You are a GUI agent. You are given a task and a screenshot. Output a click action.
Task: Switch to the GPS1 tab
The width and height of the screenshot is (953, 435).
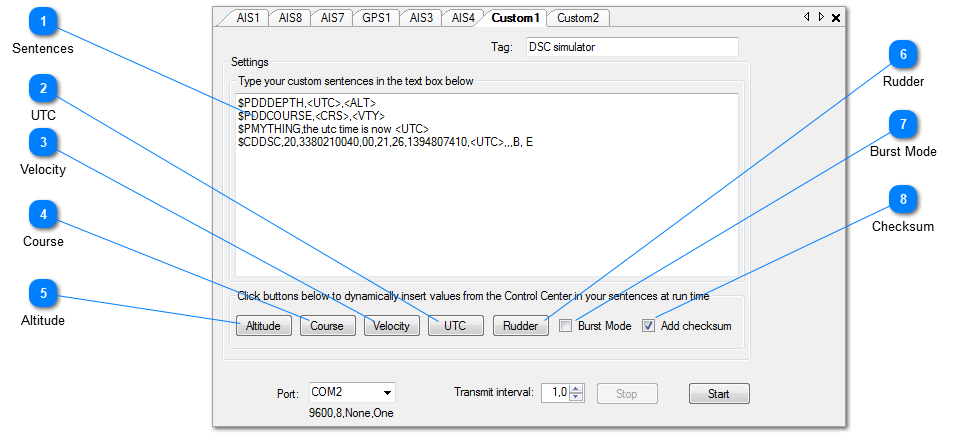click(378, 18)
